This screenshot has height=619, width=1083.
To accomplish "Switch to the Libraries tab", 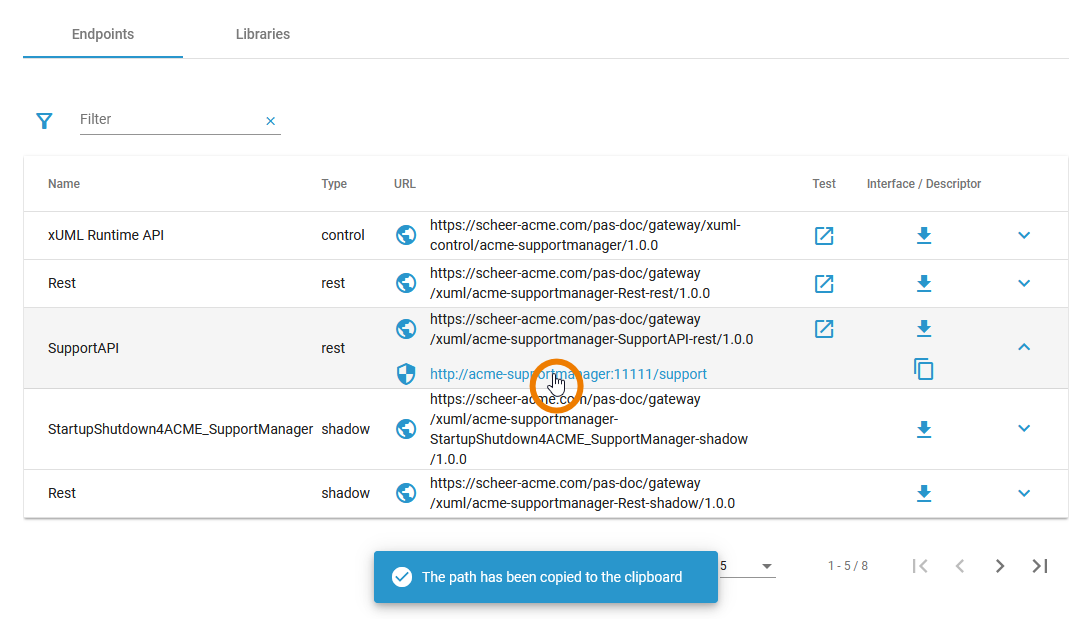I will click(x=262, y=34).
